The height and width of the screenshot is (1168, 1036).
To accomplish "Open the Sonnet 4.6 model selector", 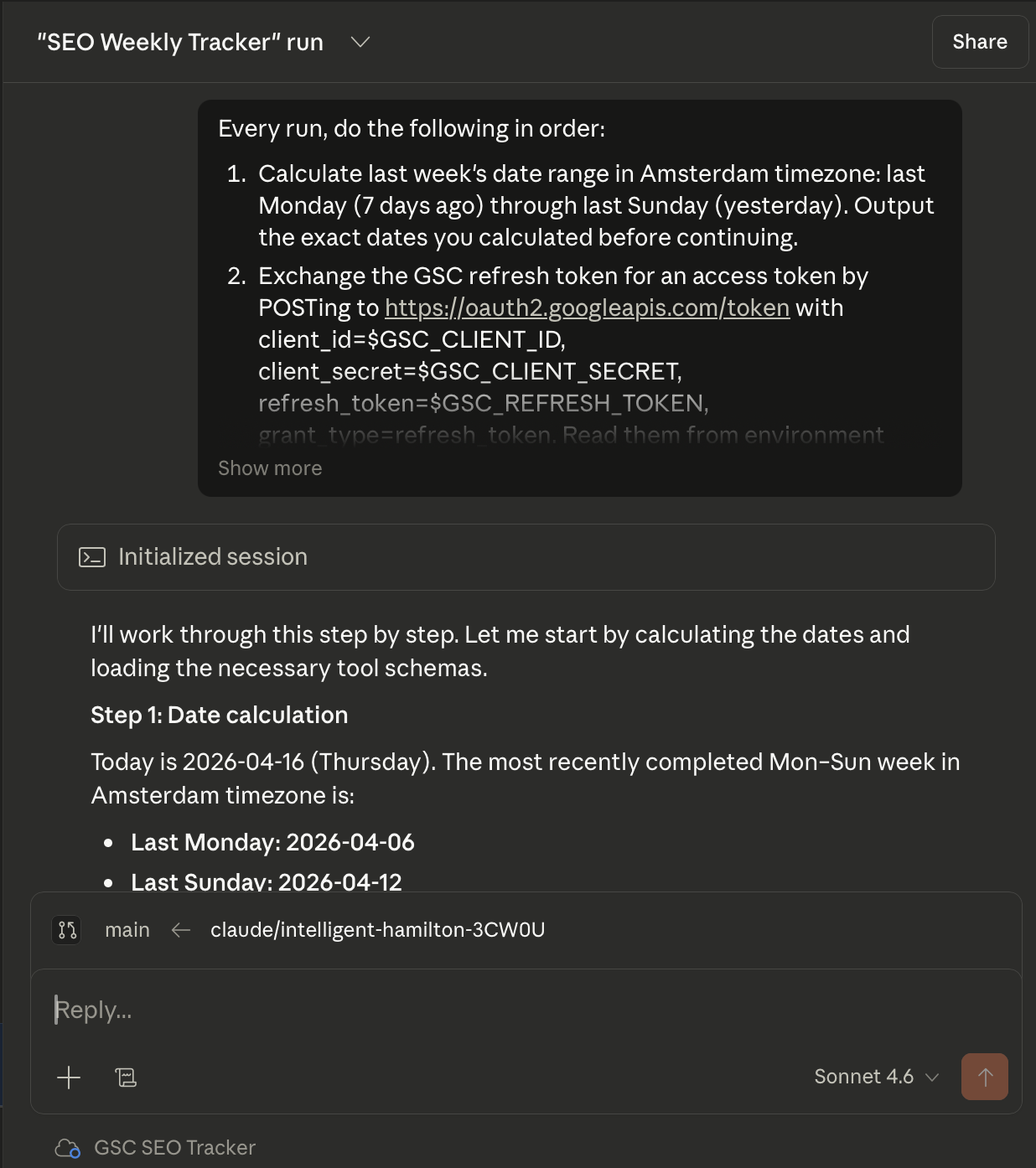I will coord(876,1077).
